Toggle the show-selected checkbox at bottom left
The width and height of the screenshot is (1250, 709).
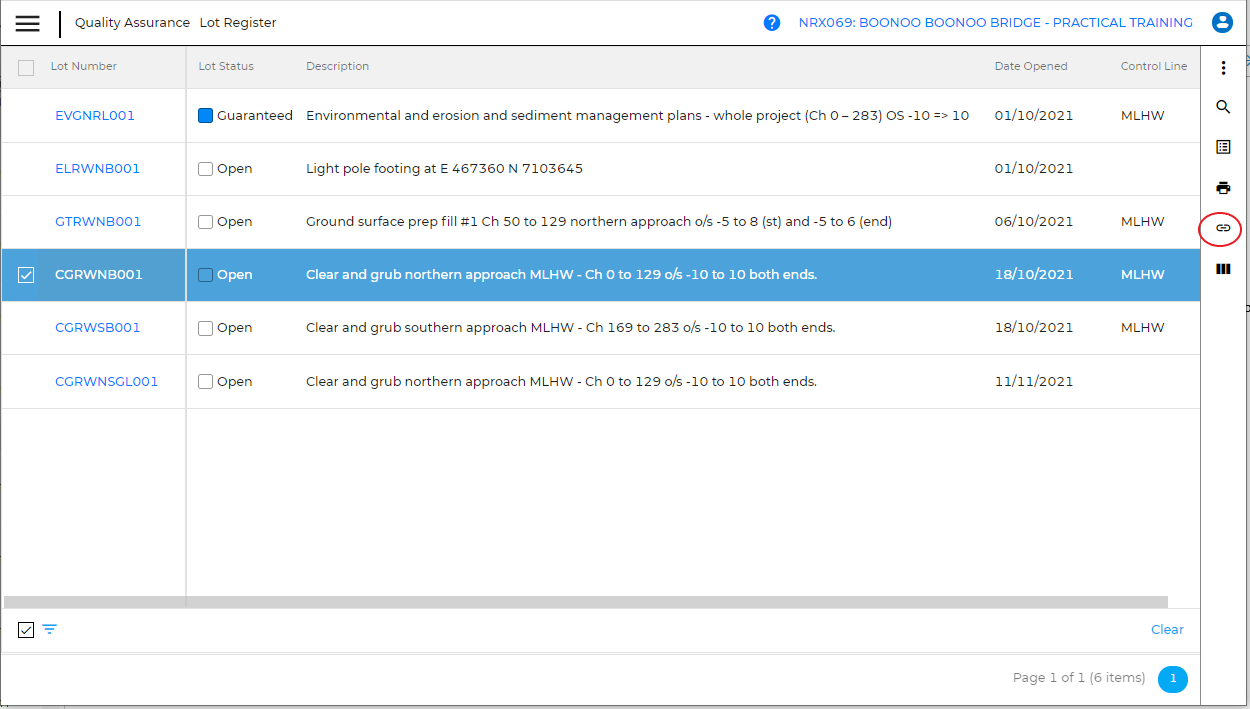click(26, 630)
